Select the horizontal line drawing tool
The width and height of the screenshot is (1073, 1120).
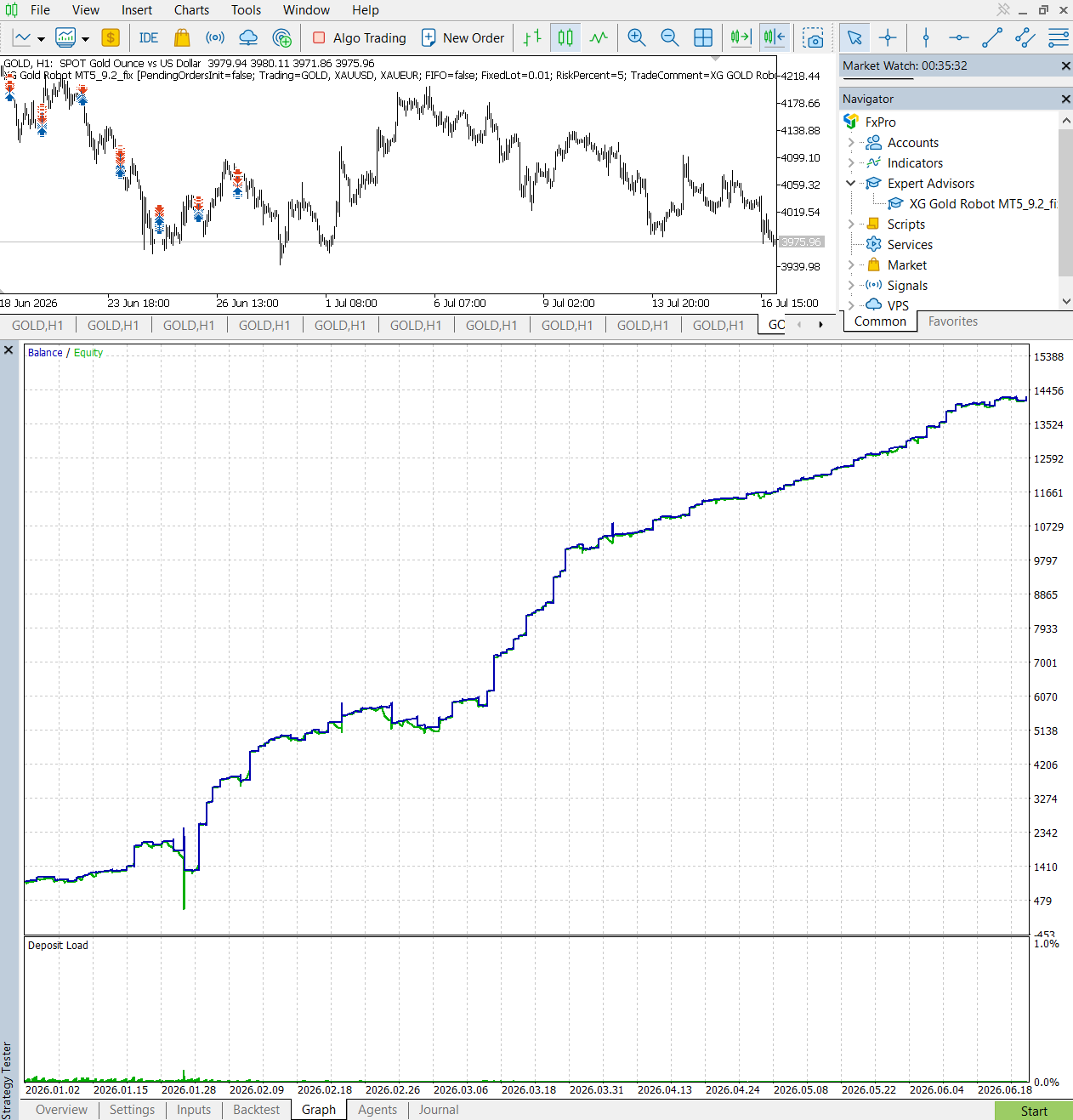959,37
